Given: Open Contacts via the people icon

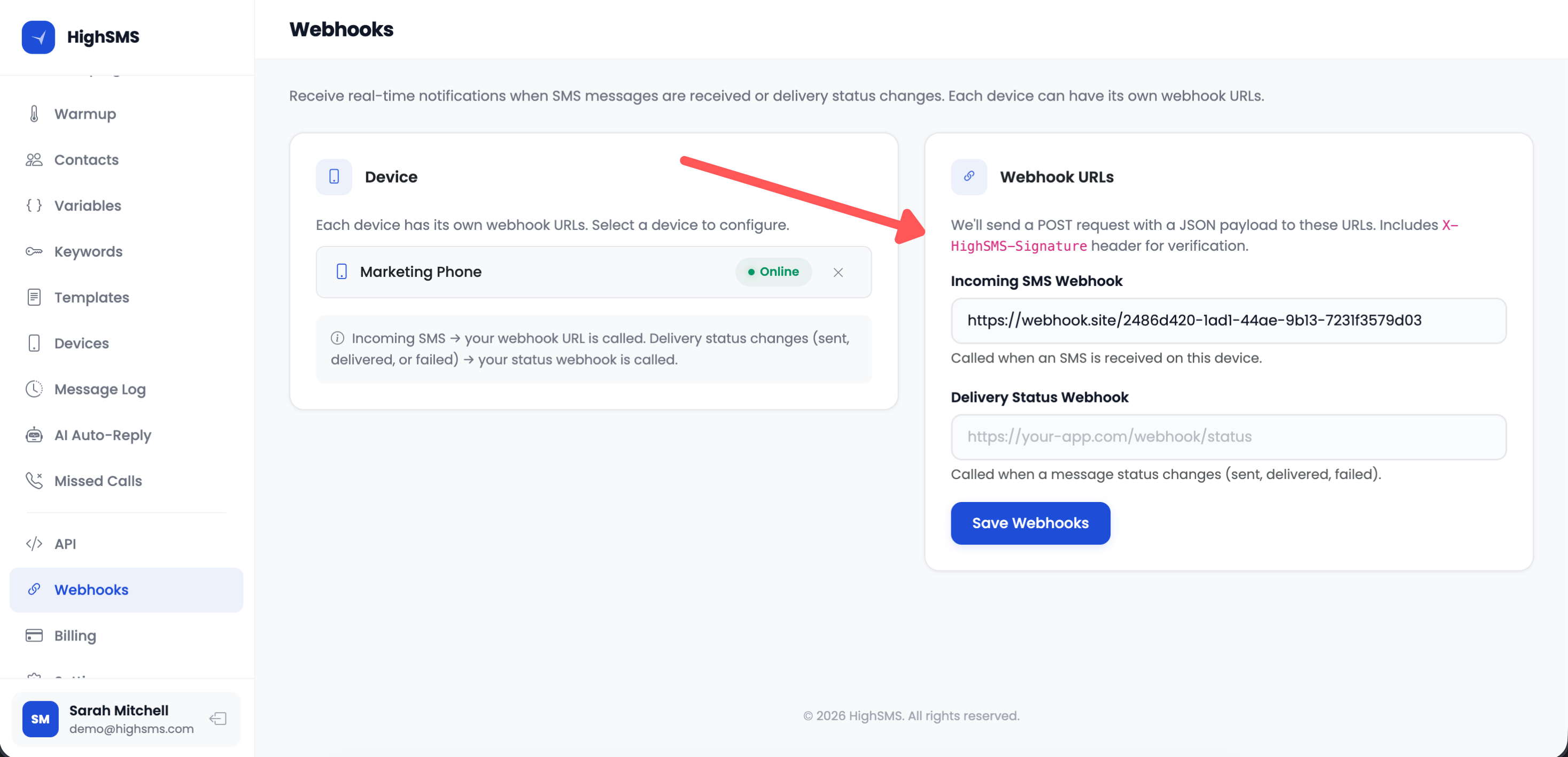Looking at the screenshot, I should pos(34,159).
